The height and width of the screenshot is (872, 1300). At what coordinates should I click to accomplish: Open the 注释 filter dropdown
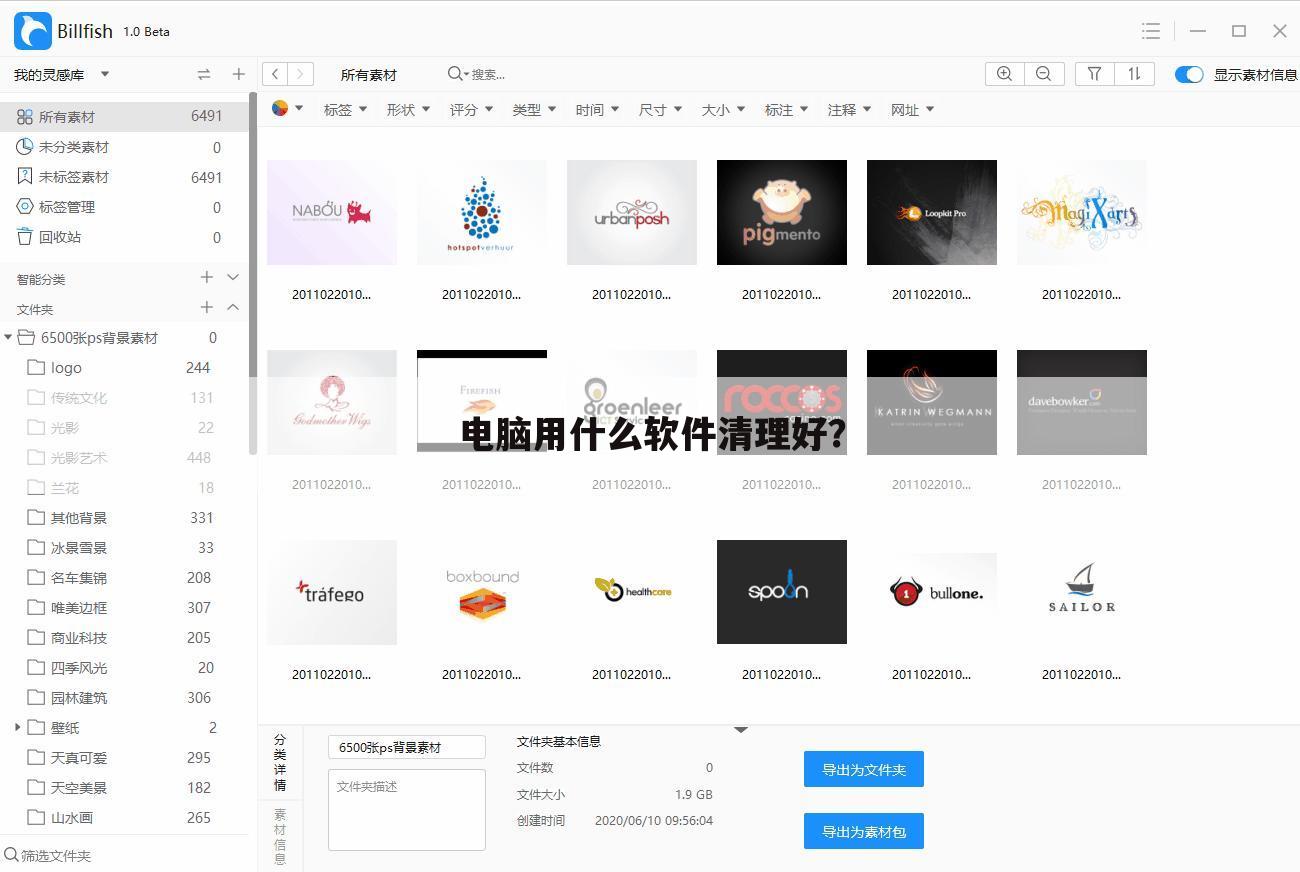click(x=849, y=110)
